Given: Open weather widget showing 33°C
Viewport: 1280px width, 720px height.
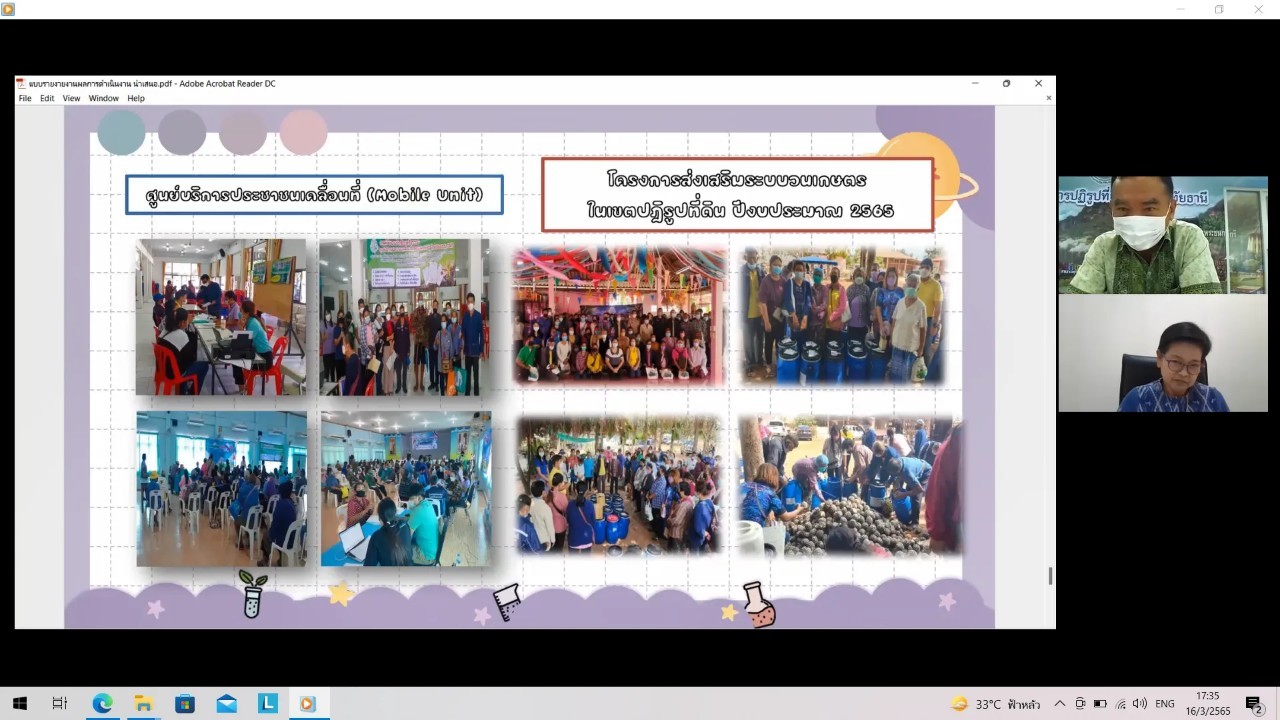Looking at the screenshot, I should 995,704.
